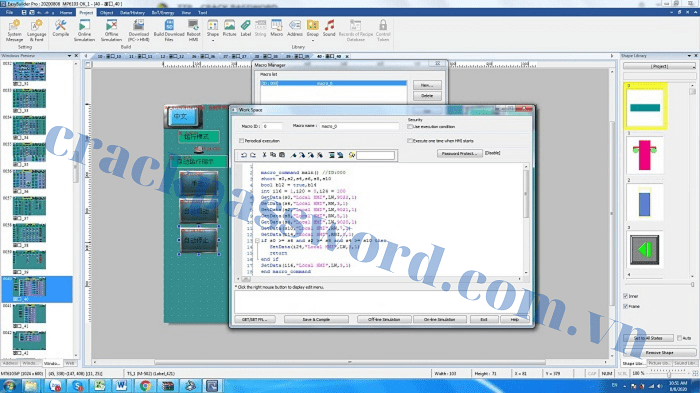Open Group dropdown in Library group
This screenshot has height=393, width=700.
(x=312, y=40)
